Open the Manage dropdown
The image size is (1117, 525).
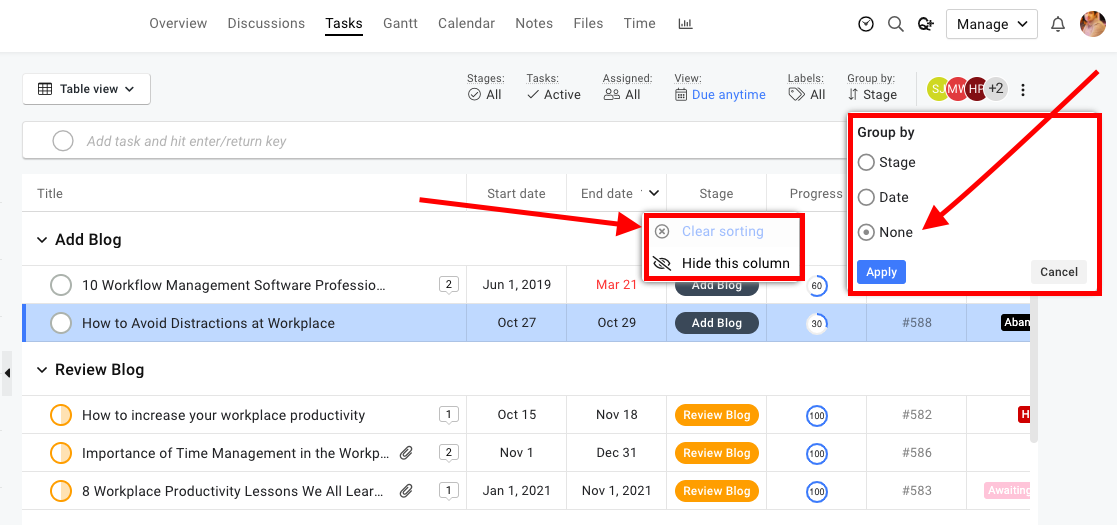pyautogui.click(x=991, y=24)
